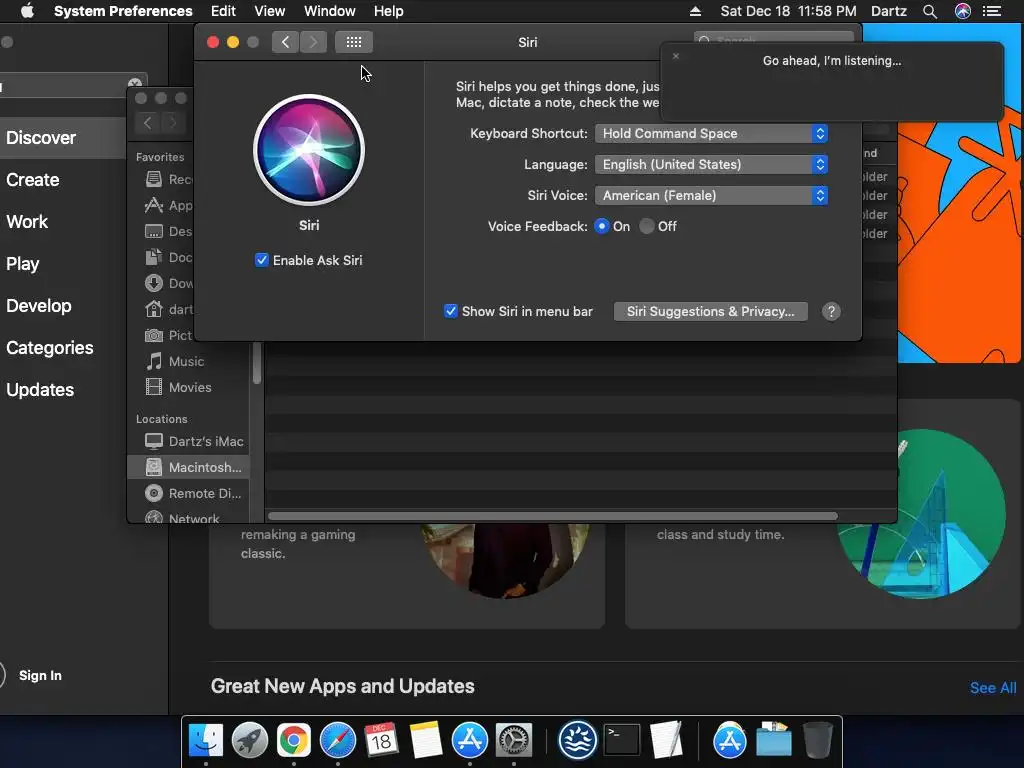This screenshot has height=768, width=1024.
Task: Click the eject icon in menu bar
Action: point(696,11)
